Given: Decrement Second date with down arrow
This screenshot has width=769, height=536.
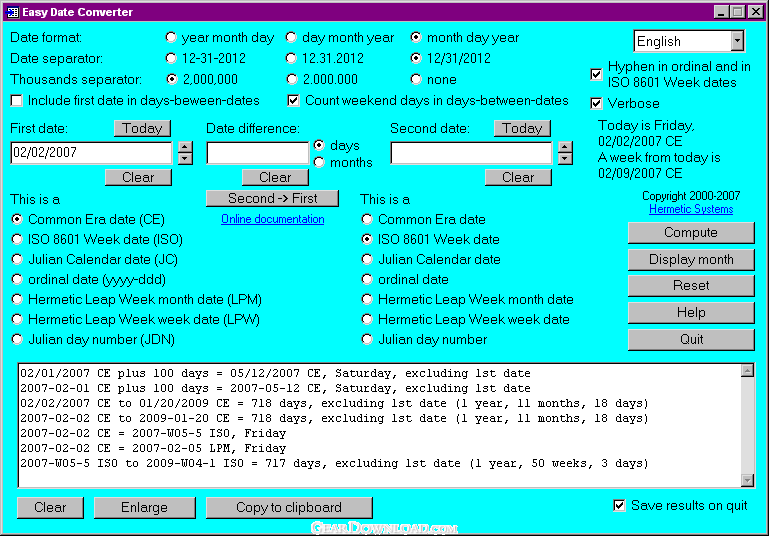Looking at the screenshot, I should pyautogui.click(x=565, y=158).
